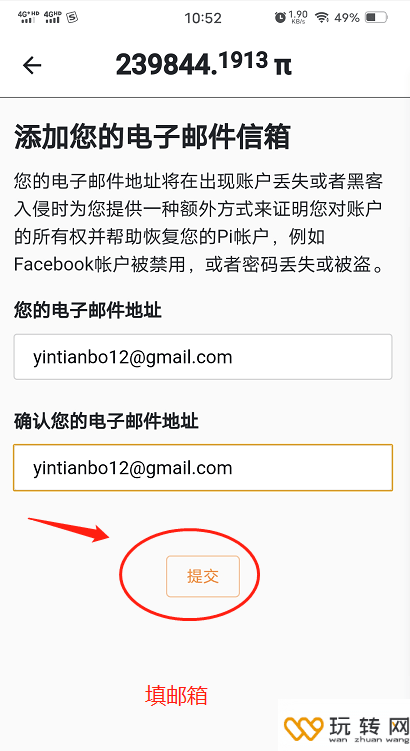Tap the S input-method icon in status bar
The width and height of the screenshot is (410, 751).
pyautogui.click(x=72, y=18)
